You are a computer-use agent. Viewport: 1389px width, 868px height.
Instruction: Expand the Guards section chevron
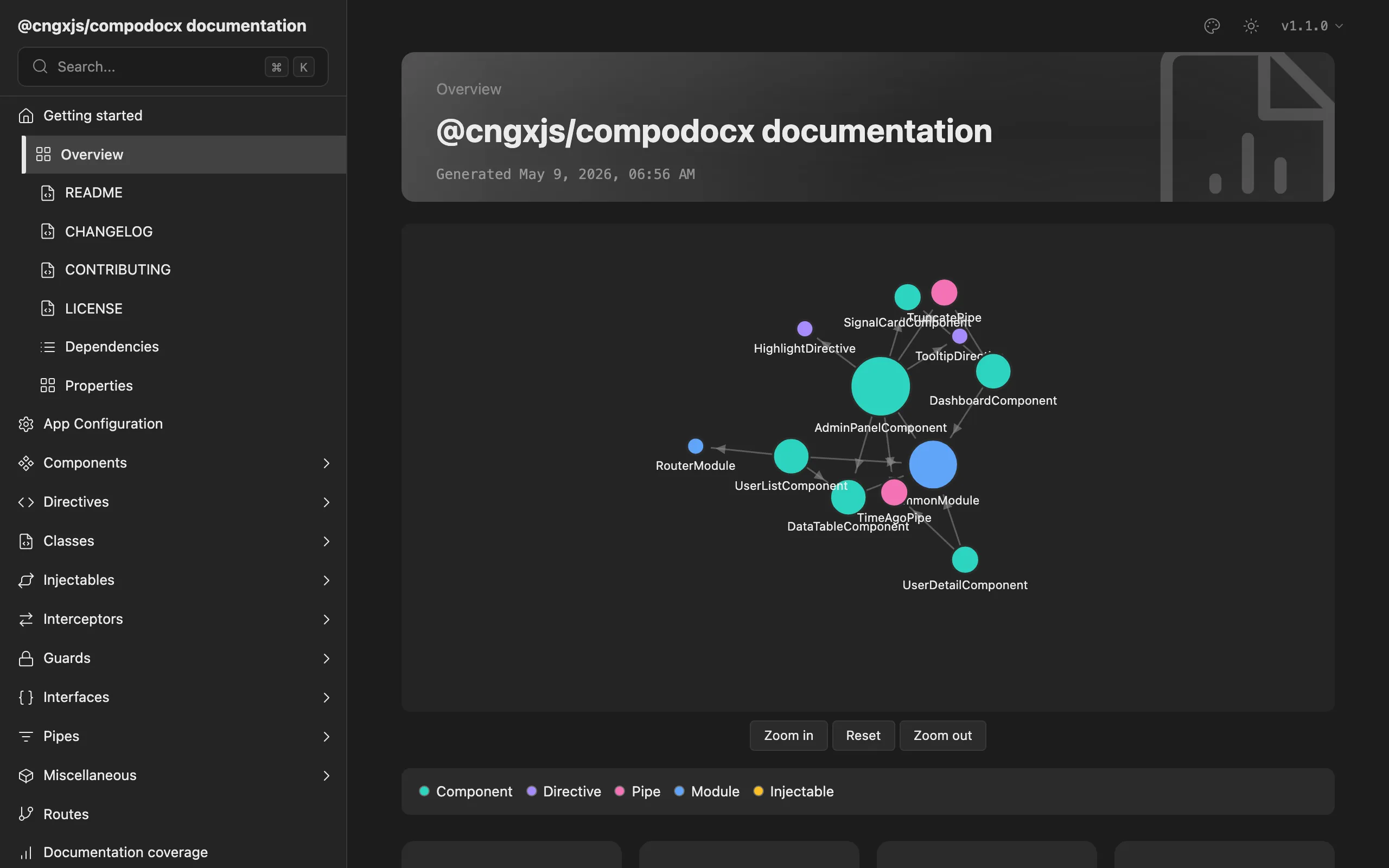(x=326, y=658)
